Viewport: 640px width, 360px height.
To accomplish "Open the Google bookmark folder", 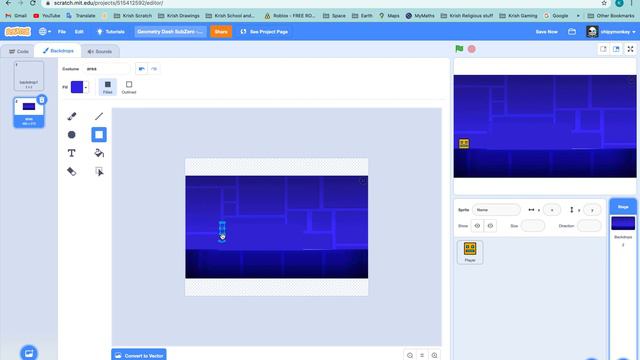I will point(557,16).
